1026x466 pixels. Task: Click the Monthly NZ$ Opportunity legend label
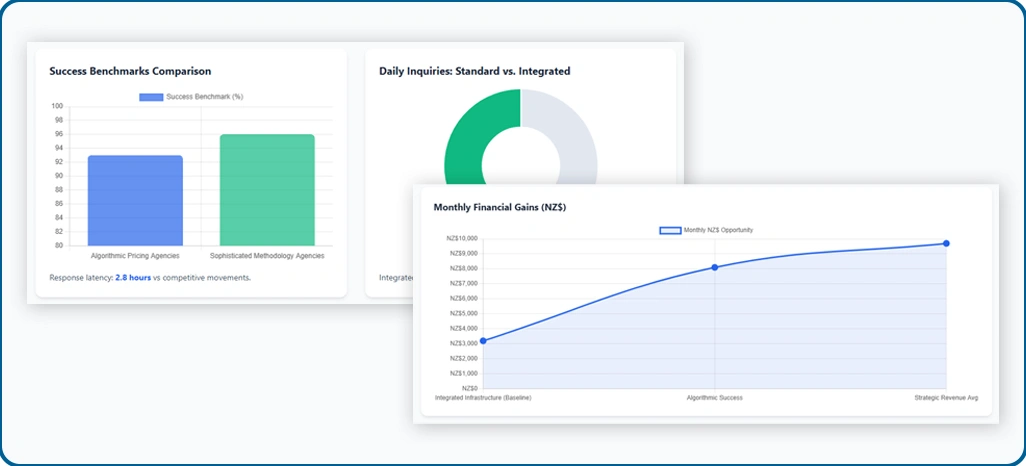click(718, 230)
